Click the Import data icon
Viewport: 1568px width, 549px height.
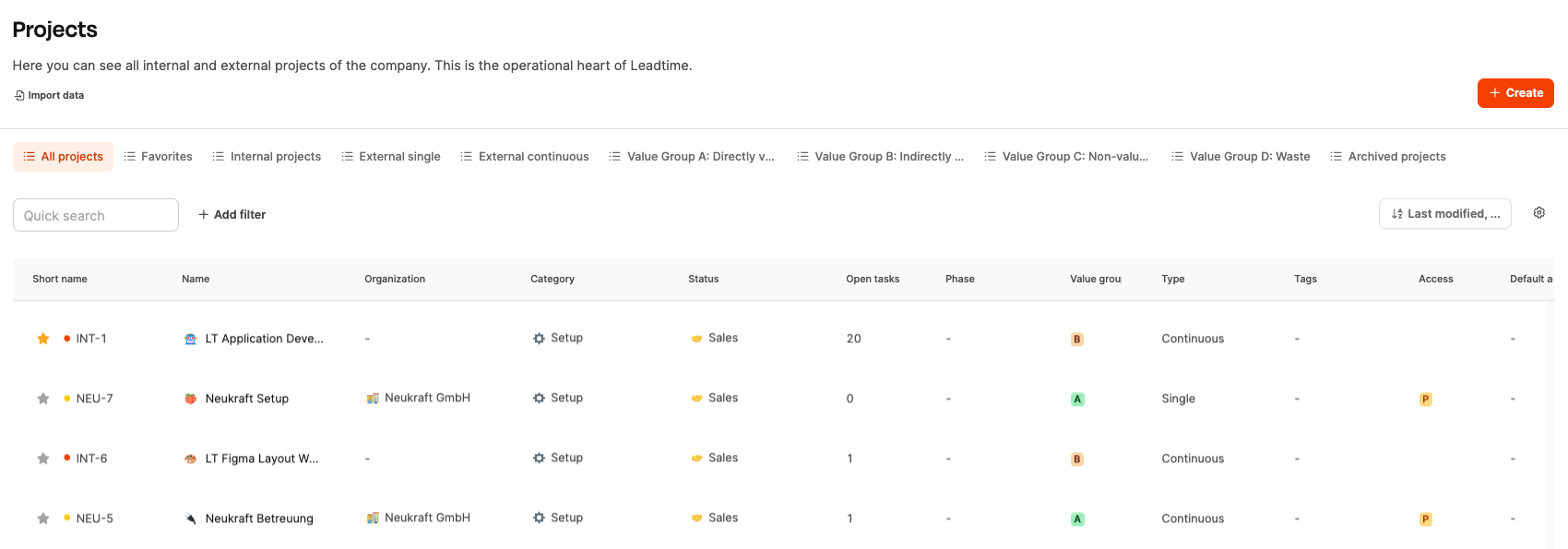(x=19, y=95)
